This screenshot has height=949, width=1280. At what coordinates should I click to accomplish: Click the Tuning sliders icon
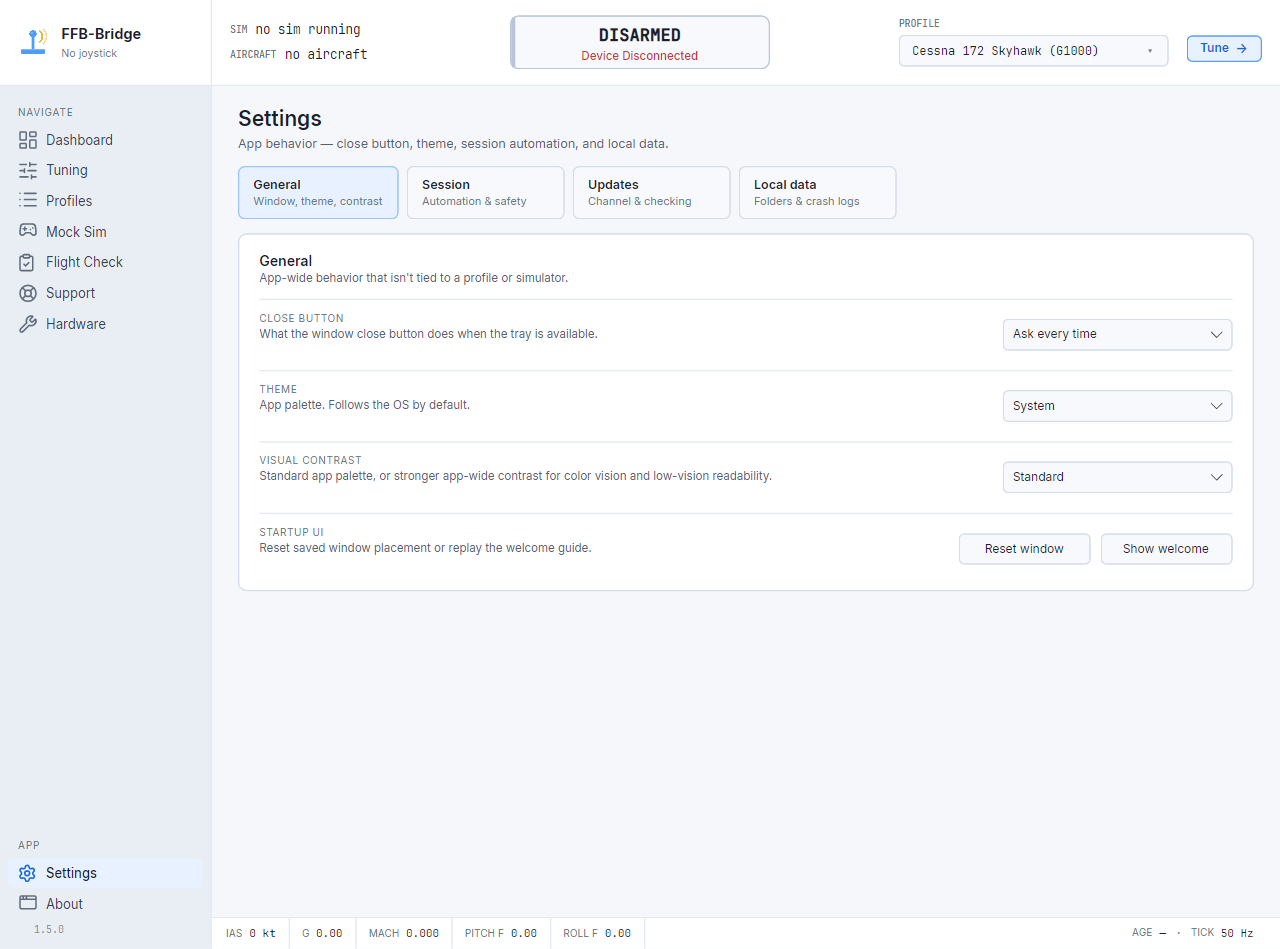coord(28,170)
